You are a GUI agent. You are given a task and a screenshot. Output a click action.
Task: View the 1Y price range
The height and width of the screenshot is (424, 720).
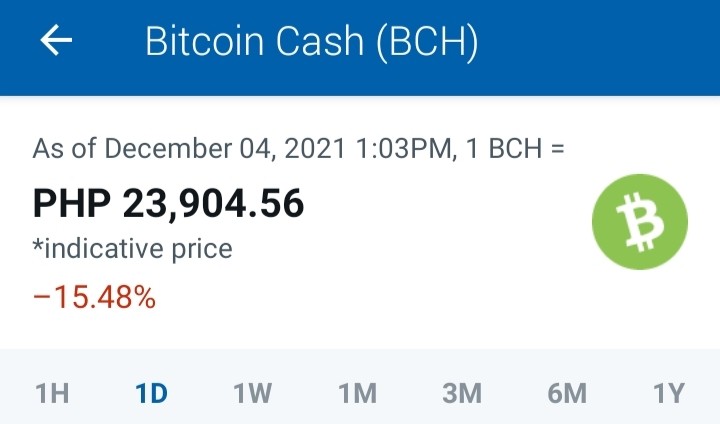[x=669, y=394]
